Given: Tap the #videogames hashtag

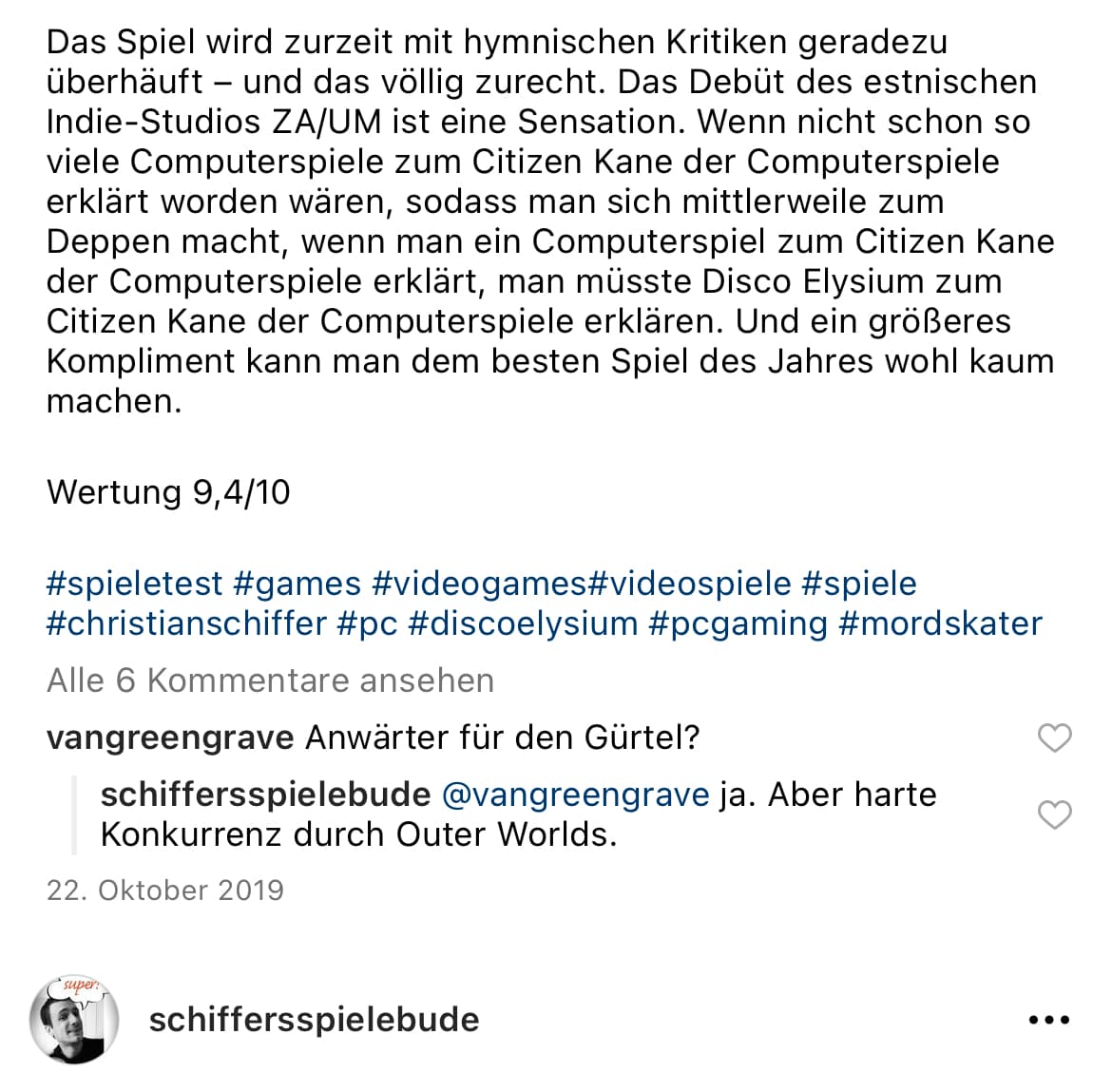Looking at the screenshot, I should tap(479, 583).
